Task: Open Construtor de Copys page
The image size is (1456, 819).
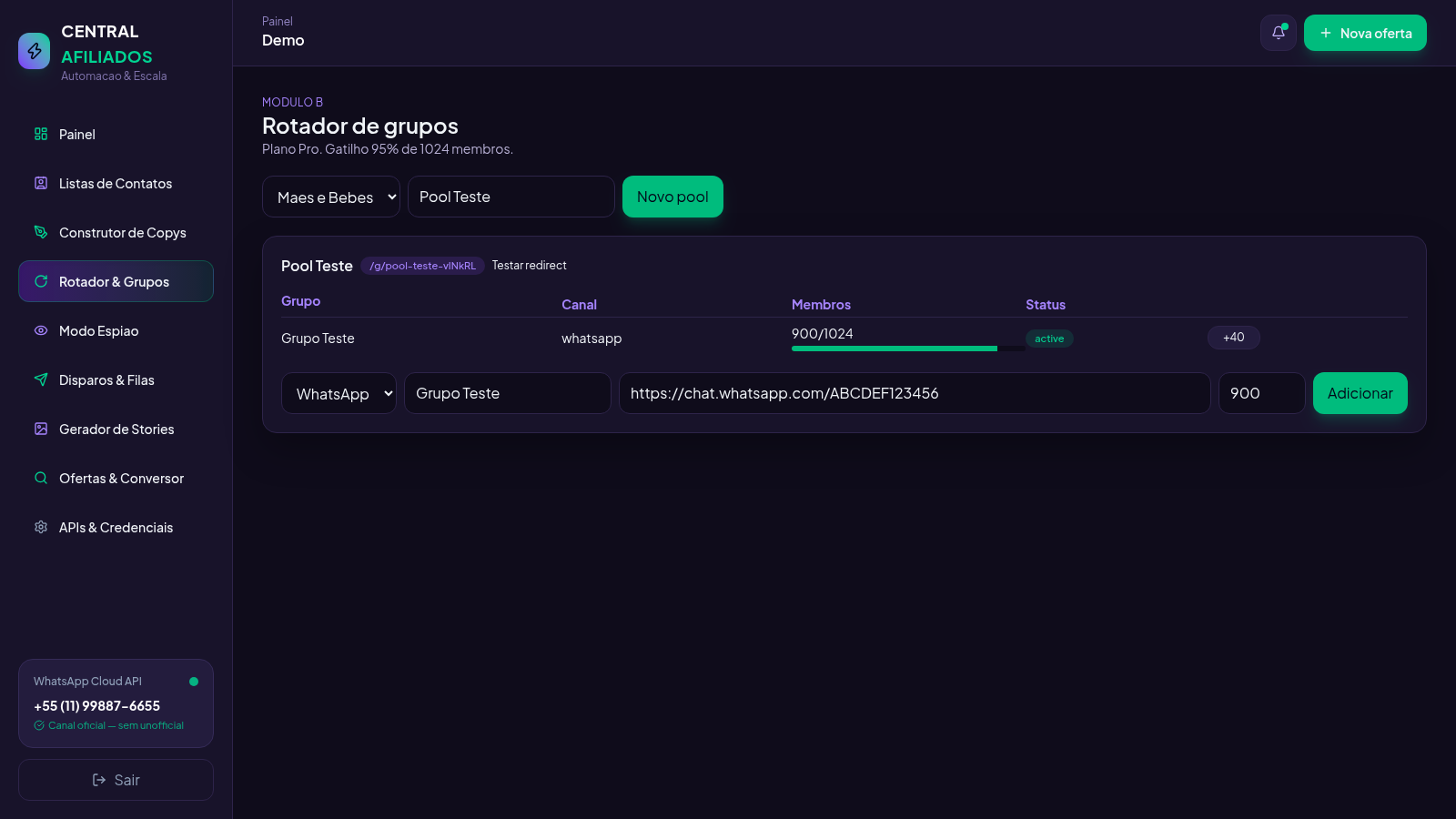Action: 116,232
